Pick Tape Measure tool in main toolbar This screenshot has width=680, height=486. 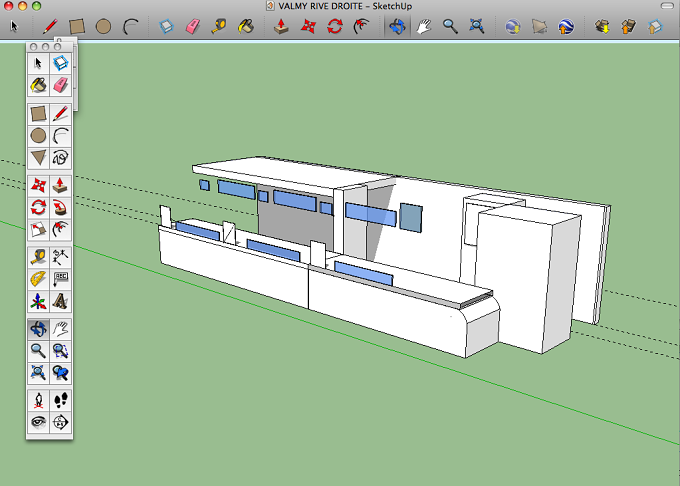(x=219, y=26)
